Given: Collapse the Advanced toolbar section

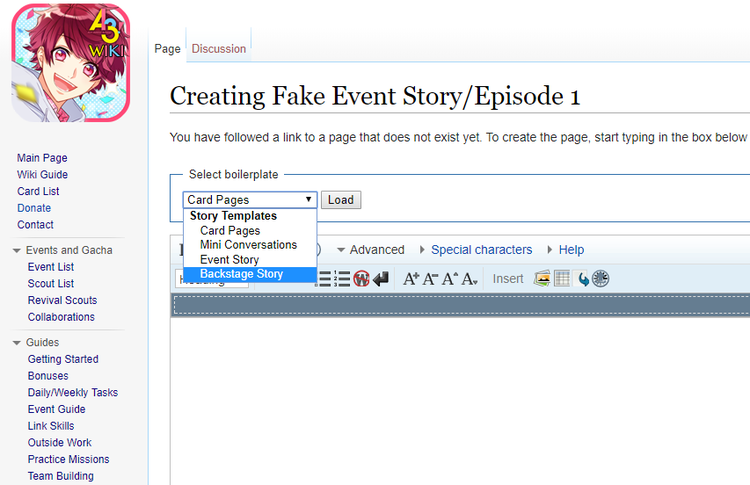Looking at the screenshot, I should 370,250.
